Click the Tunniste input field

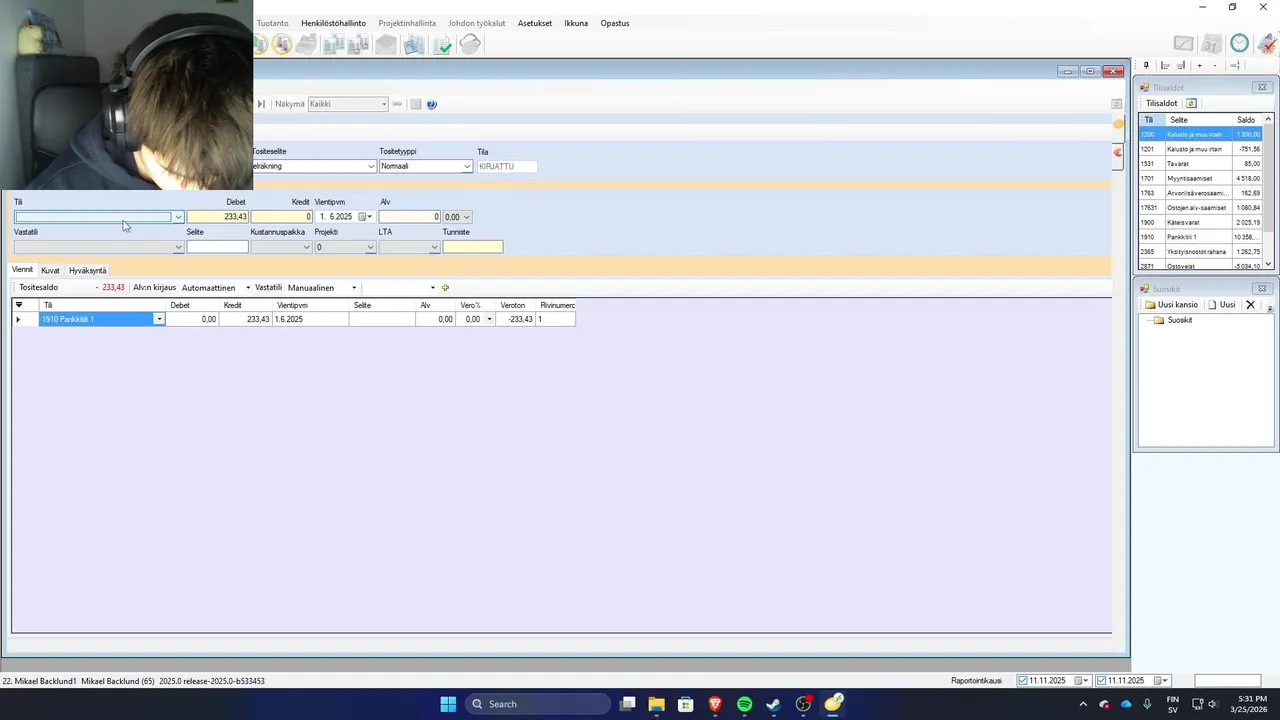pos(472,247)
